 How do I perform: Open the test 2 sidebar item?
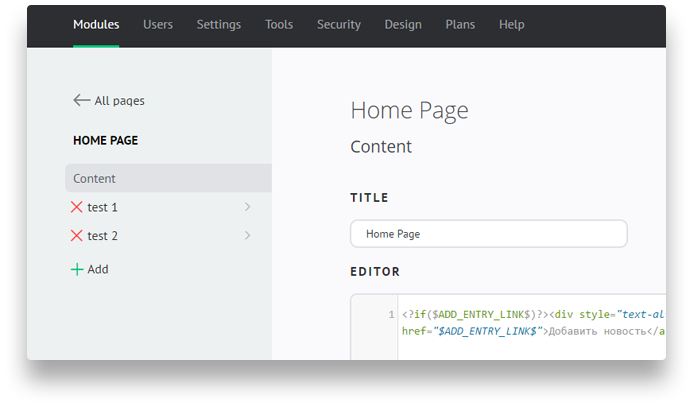click(103, 236)
